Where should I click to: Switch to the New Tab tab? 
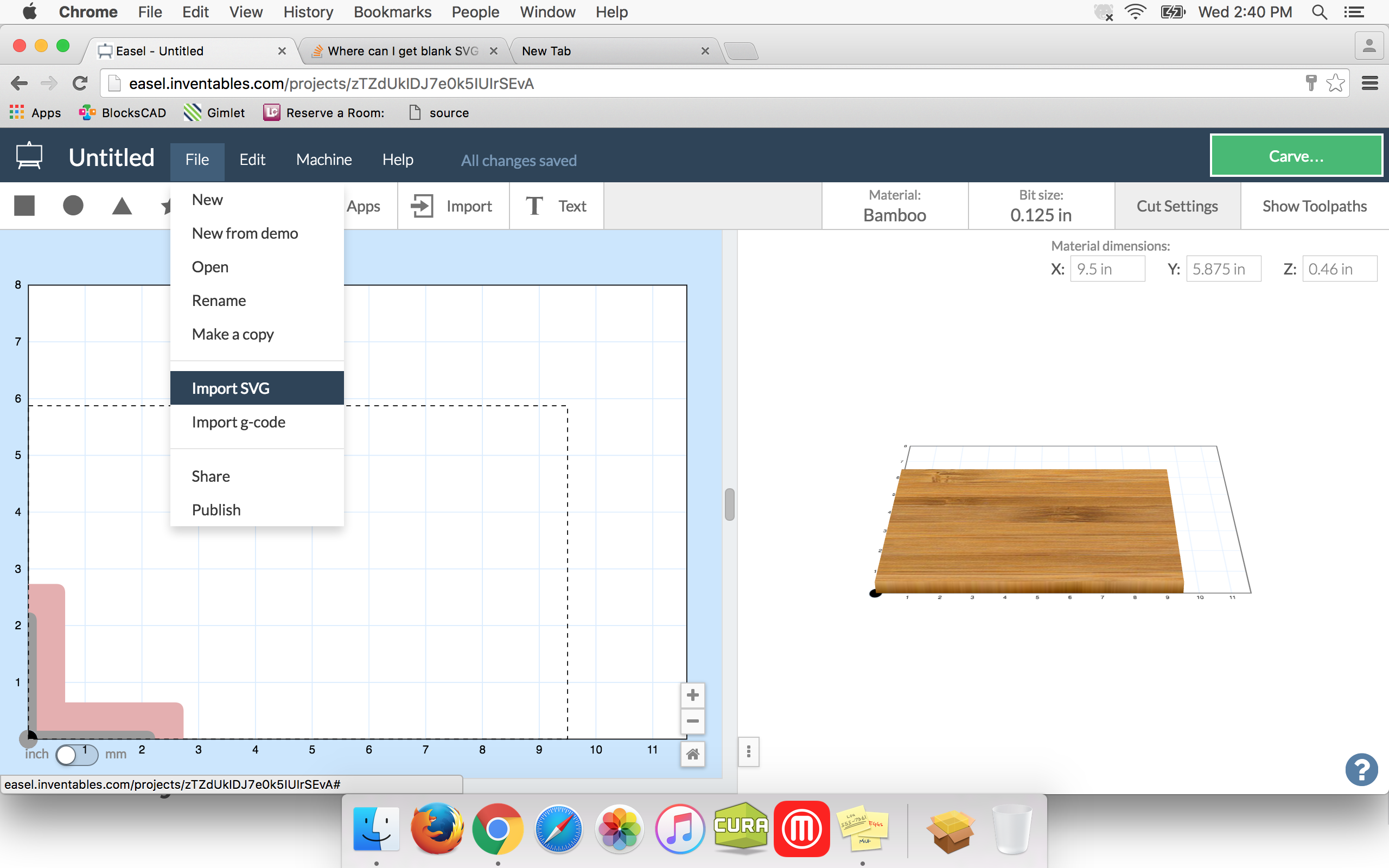click(x=614, y=51)
